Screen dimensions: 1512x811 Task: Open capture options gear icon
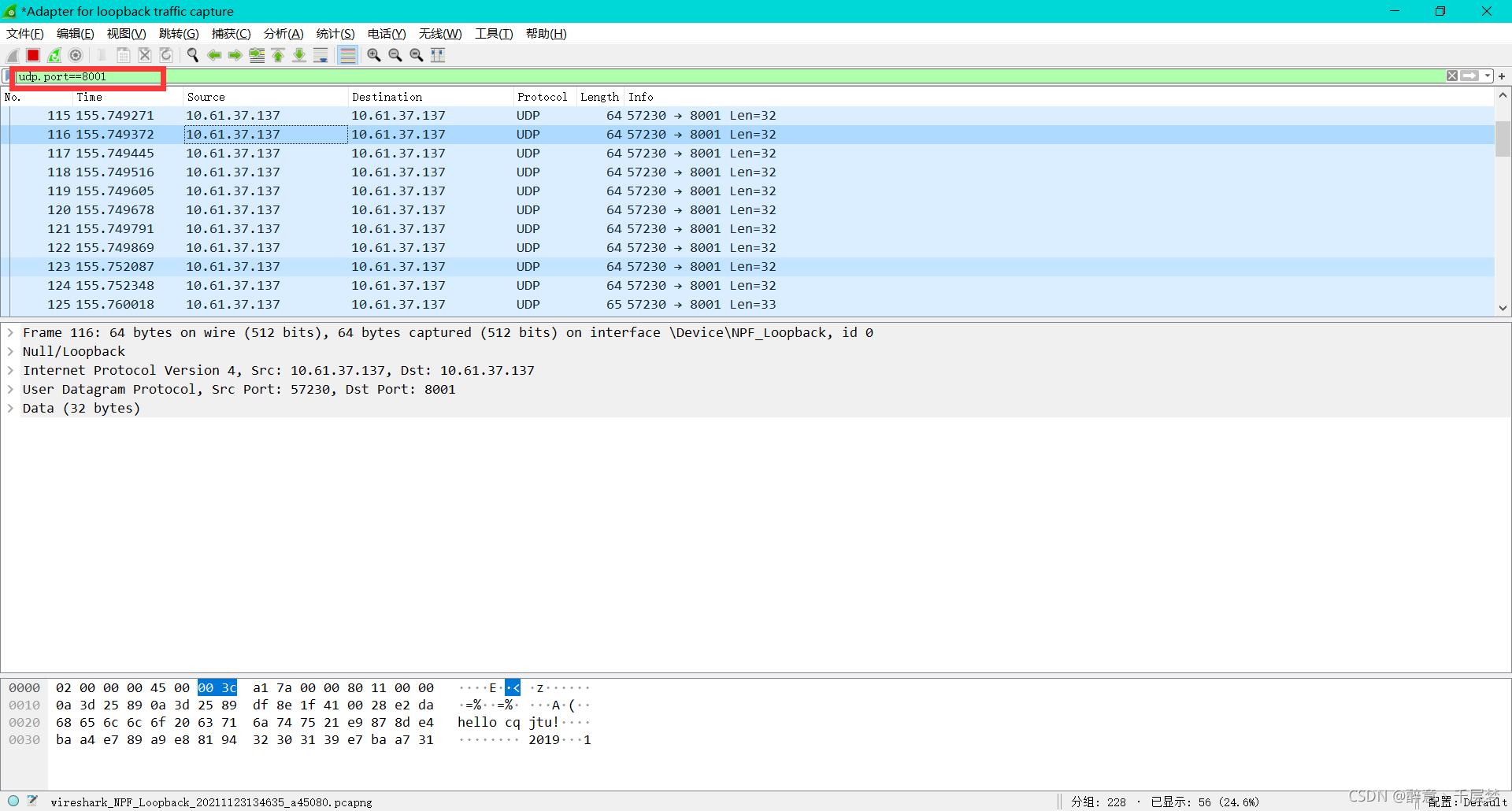[x=76, y=55]
